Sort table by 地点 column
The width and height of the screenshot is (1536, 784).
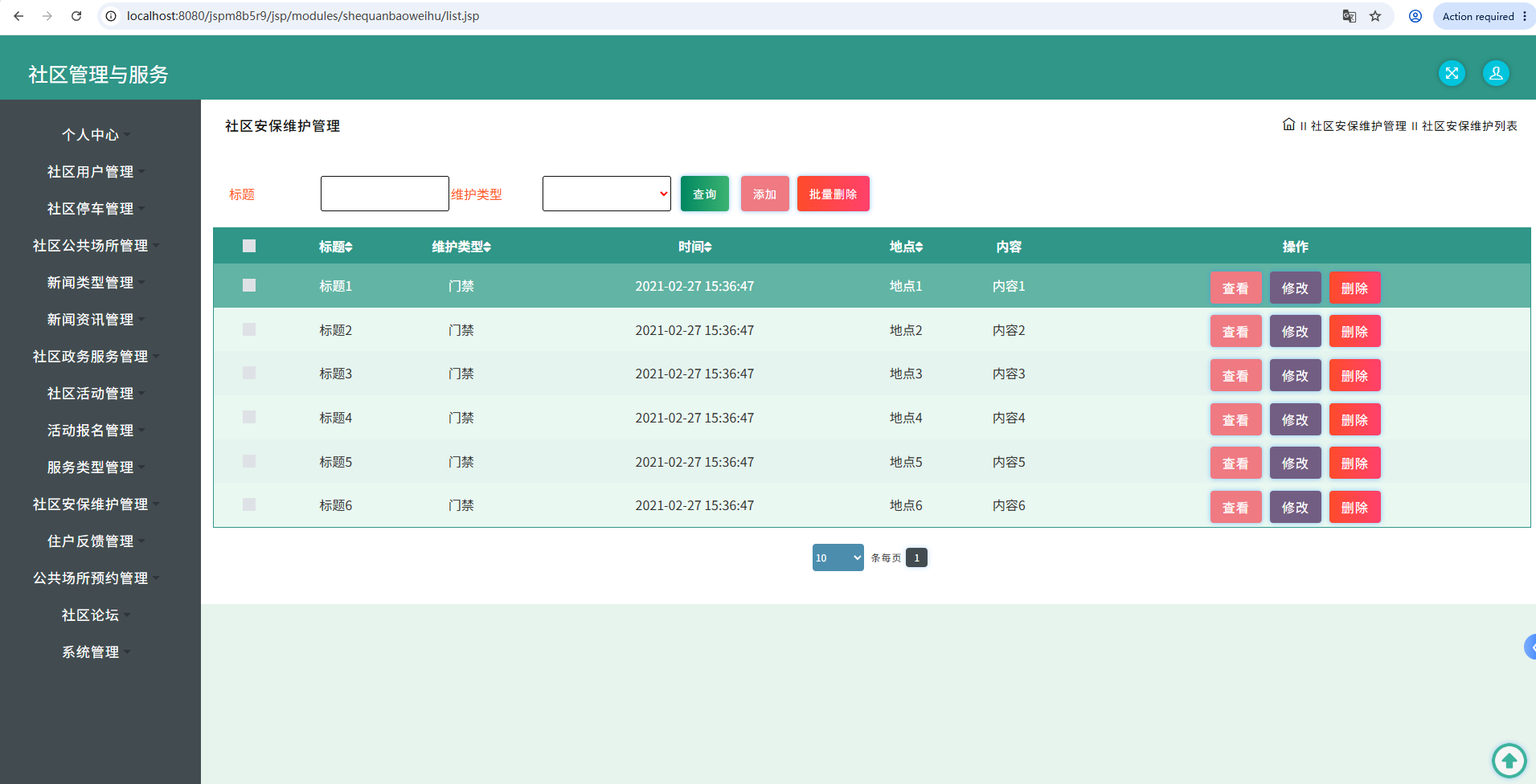906,247
